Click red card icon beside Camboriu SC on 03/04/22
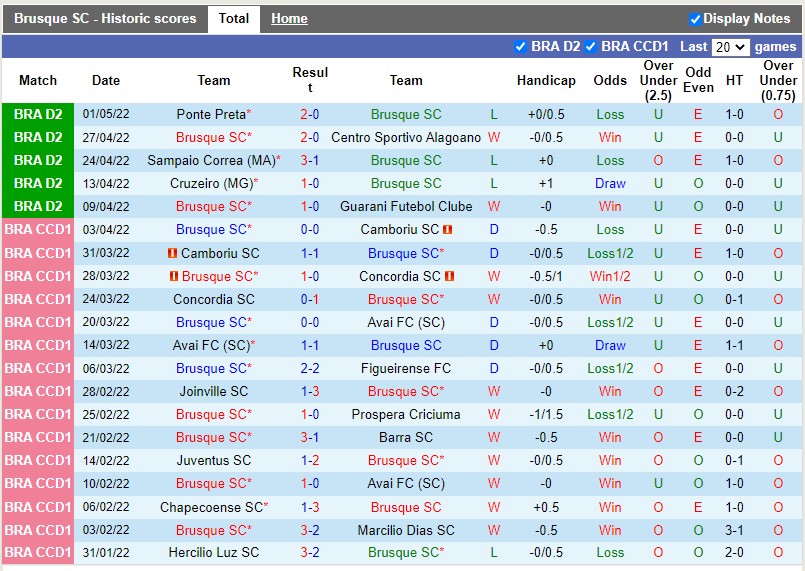 coord(448,230)
